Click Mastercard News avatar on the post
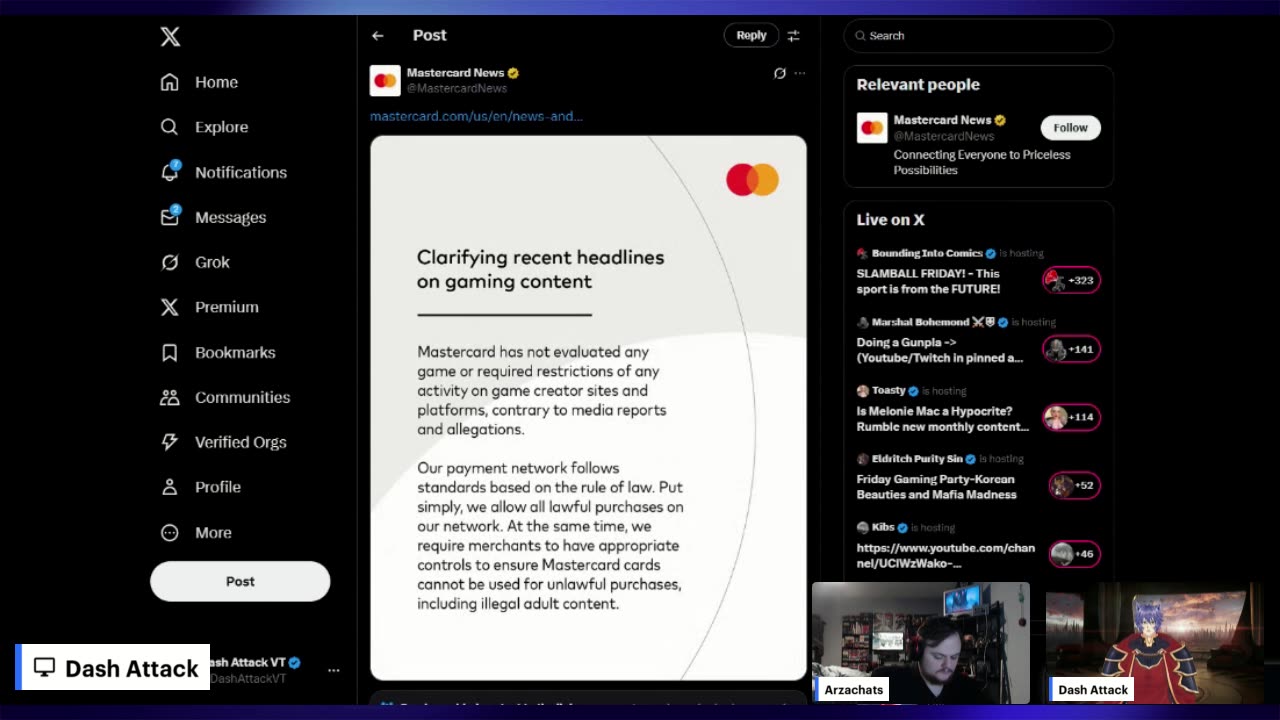Image resolution: width=1280 pixels, height=720 pixels. coord(385,81)
